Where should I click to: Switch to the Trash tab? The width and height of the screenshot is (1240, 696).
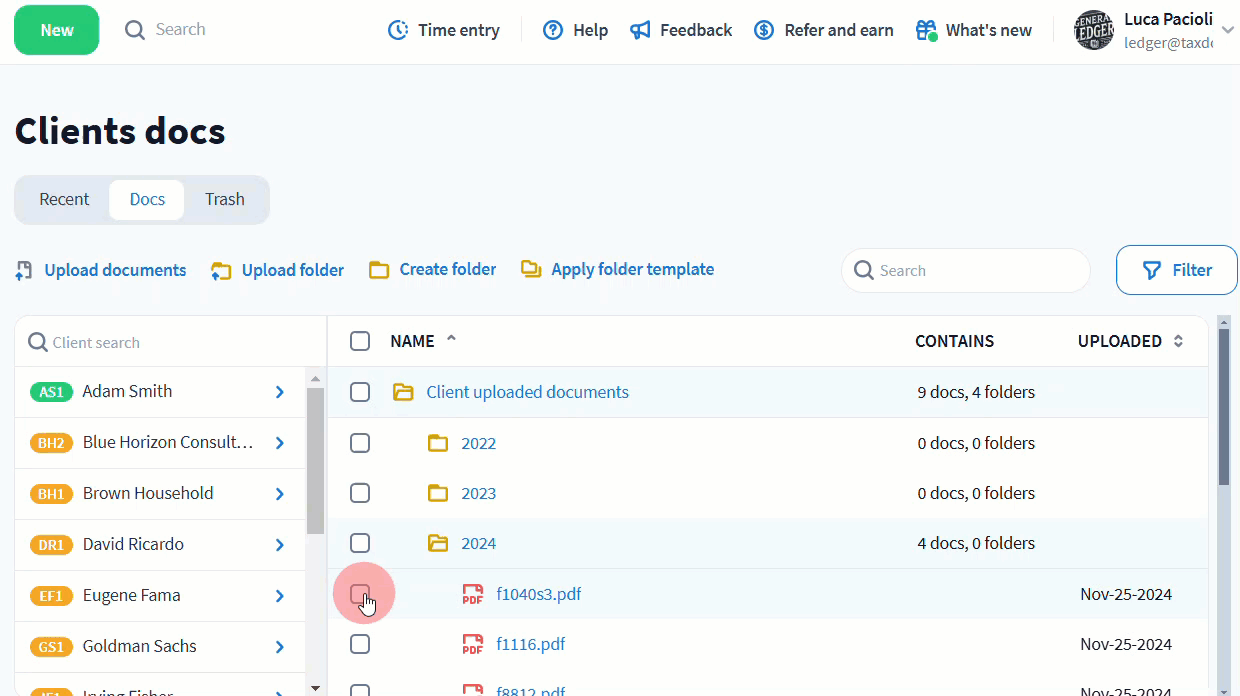point(225,199)
